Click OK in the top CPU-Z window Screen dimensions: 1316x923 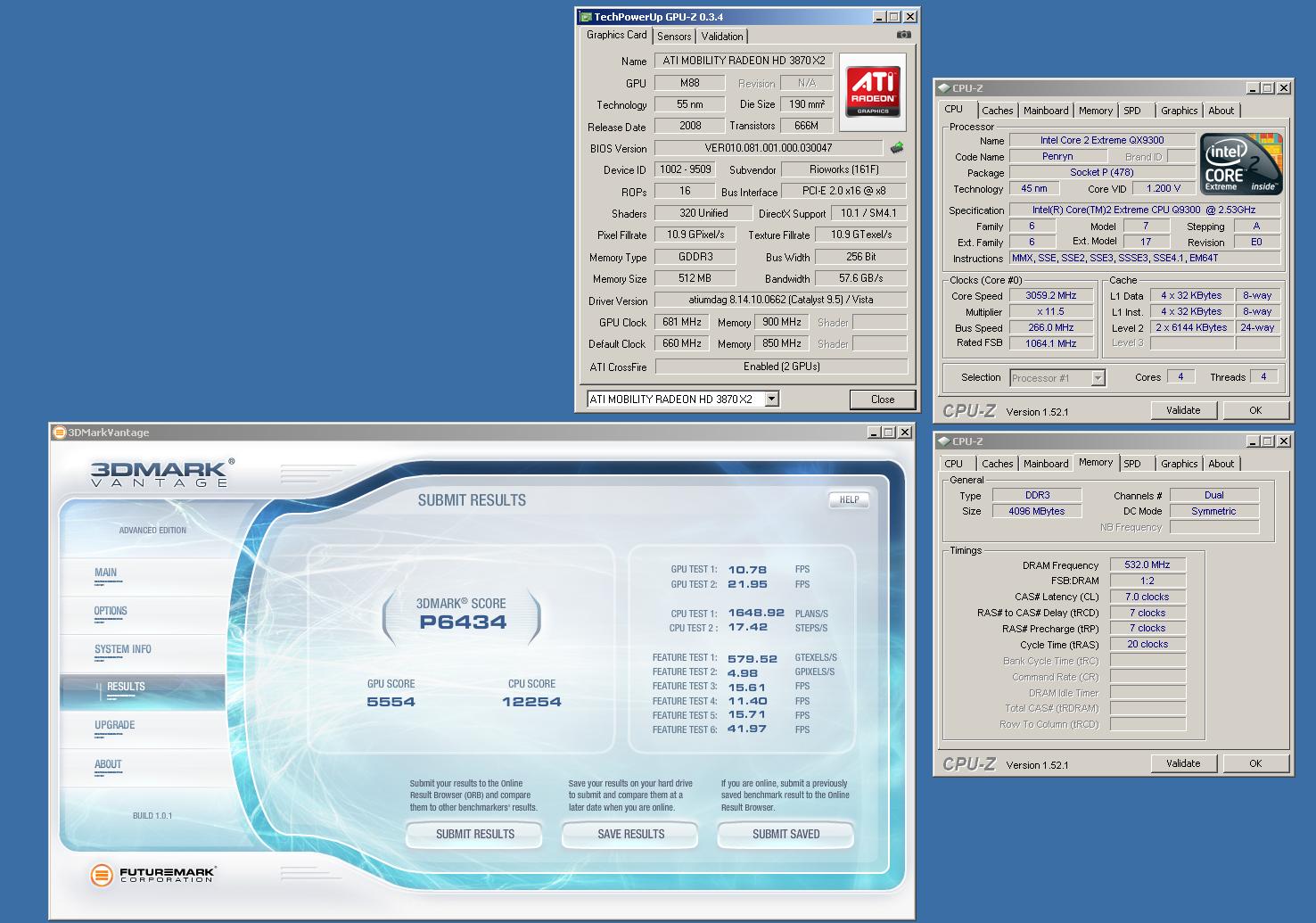coord(1255,410)
